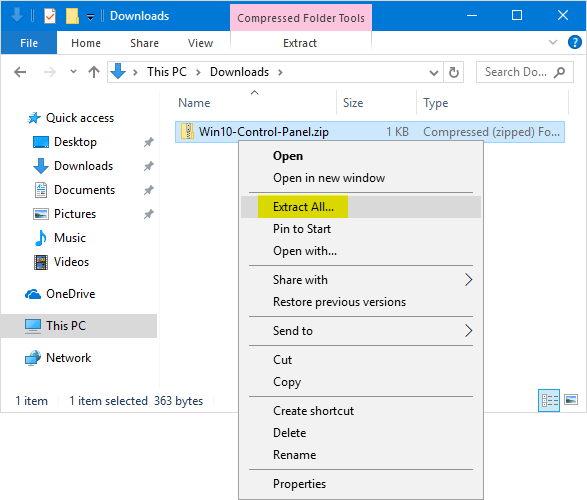
Task: Open the address bar history dropdown
Action: point(434,72)
